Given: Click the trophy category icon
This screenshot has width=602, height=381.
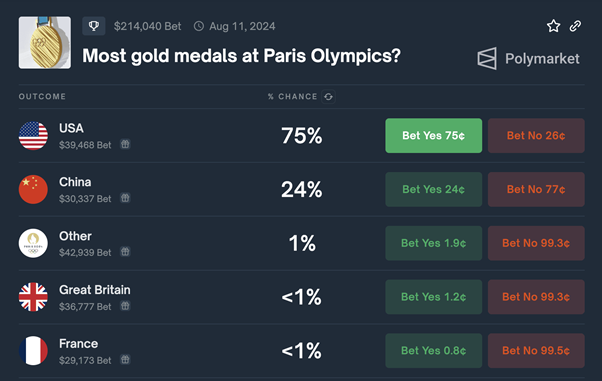Looking at the screenshot, I should click(94, 26).
